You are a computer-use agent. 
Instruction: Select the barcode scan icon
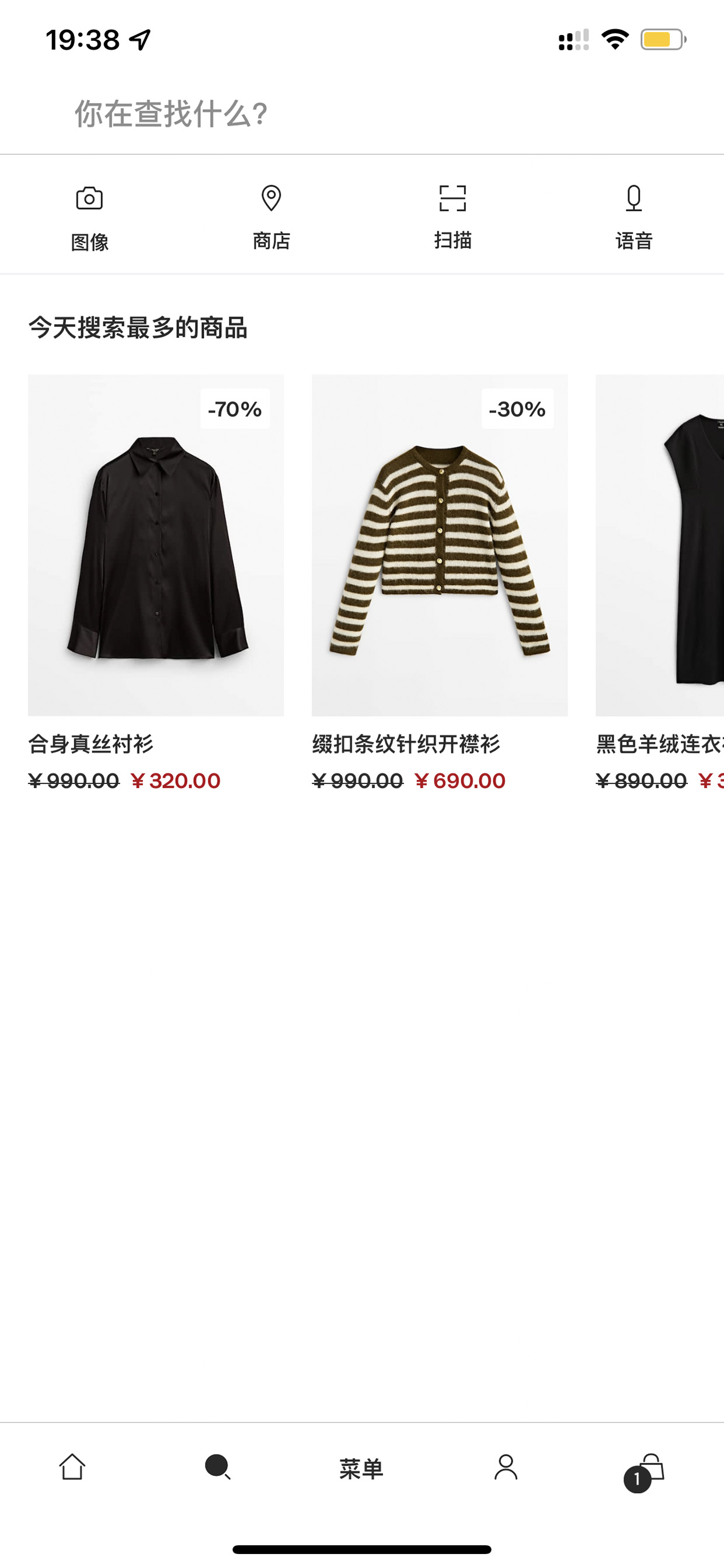pyautogui.click(x=452, y=199)
